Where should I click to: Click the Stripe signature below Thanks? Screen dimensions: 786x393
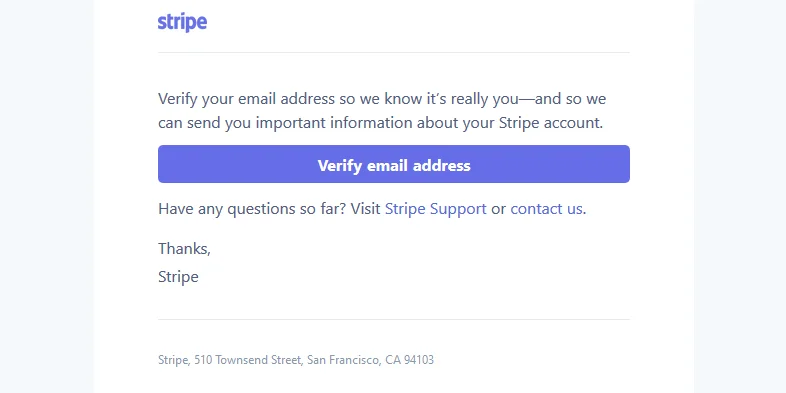coord(178,277)
